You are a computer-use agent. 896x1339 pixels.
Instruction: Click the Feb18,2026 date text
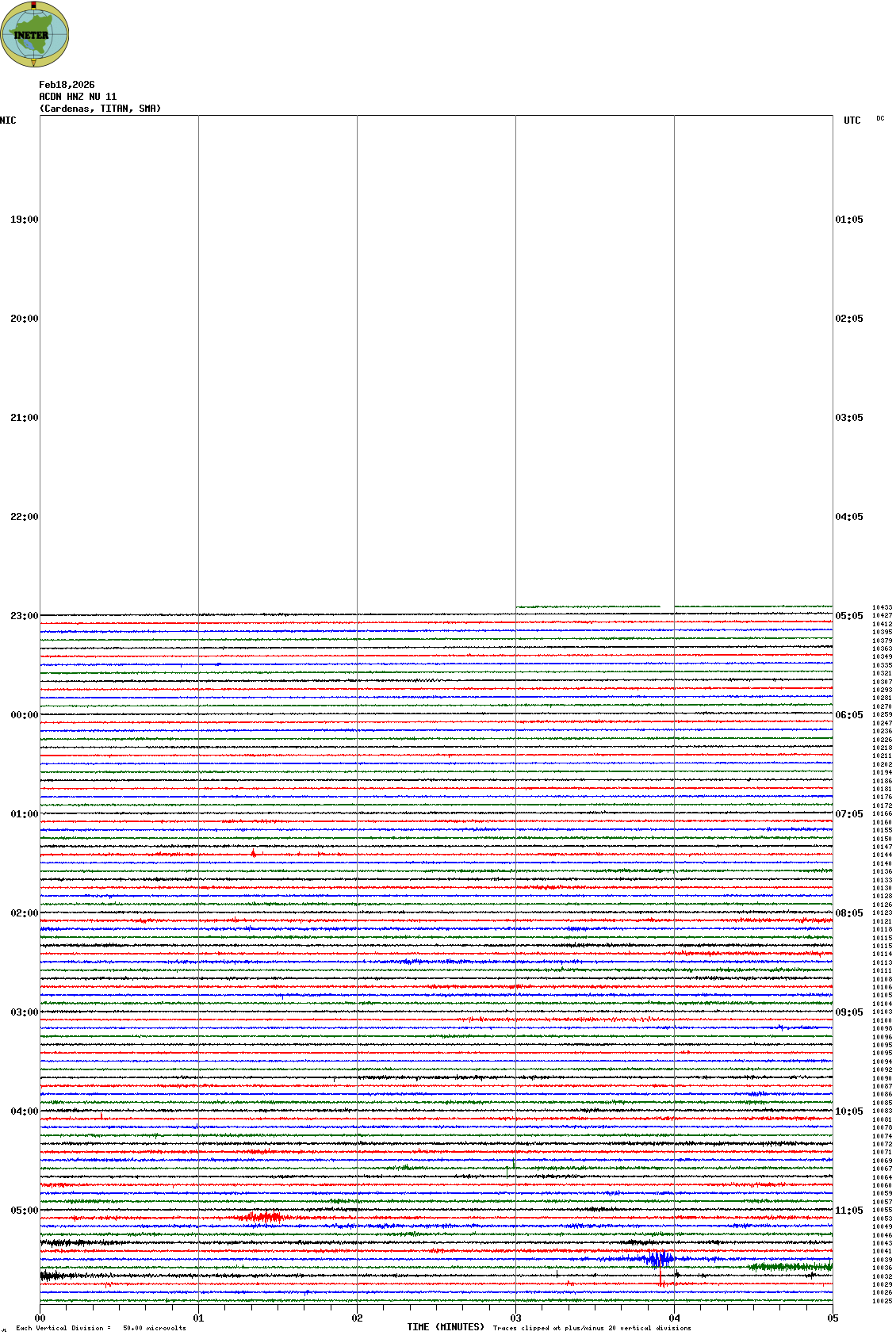[x=67, y=85]
